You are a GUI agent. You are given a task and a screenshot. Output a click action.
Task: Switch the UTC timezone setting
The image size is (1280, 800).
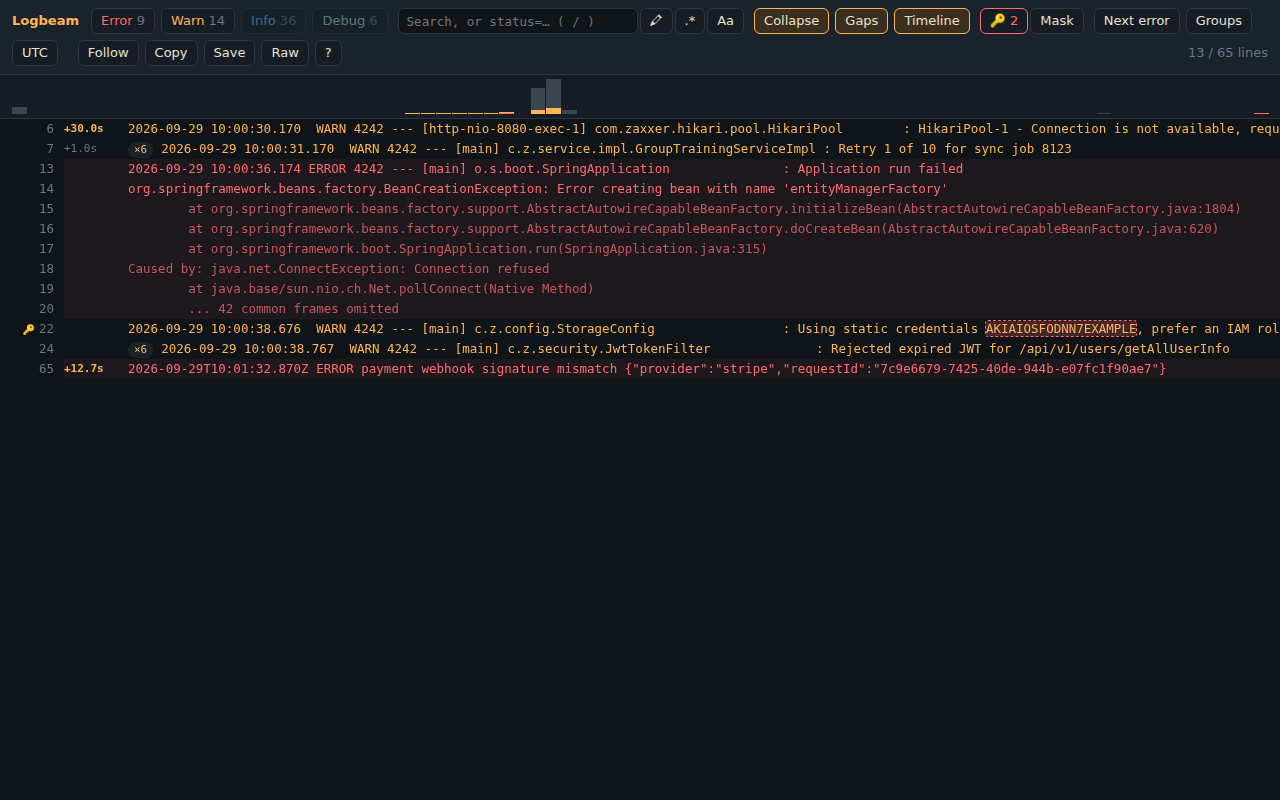pyautogui.click(x=35, y=53)
